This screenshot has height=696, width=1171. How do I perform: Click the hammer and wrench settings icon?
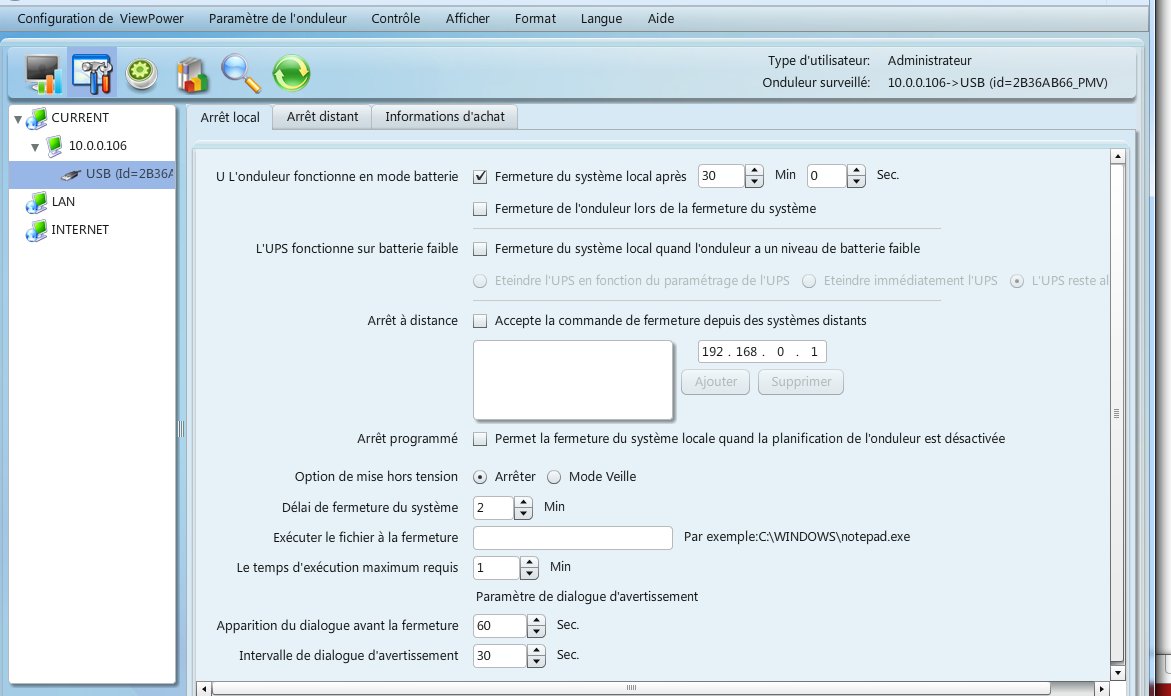(x=92, y=73)
